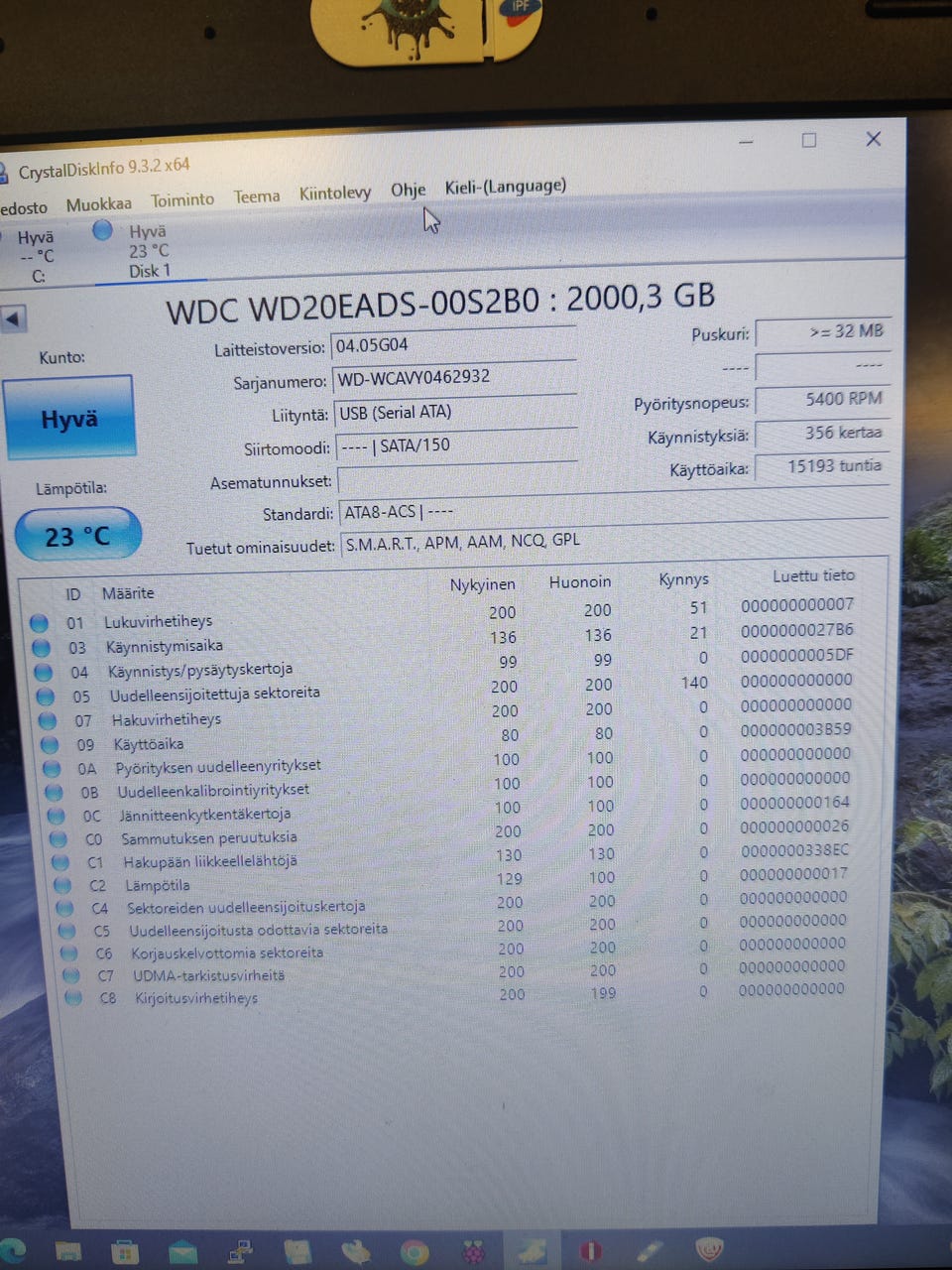Click the Käynnistyksiä value 356 kertaa
Image resolution: width=952 pixels, height=1270 pixels.
[x=823, y=434]
